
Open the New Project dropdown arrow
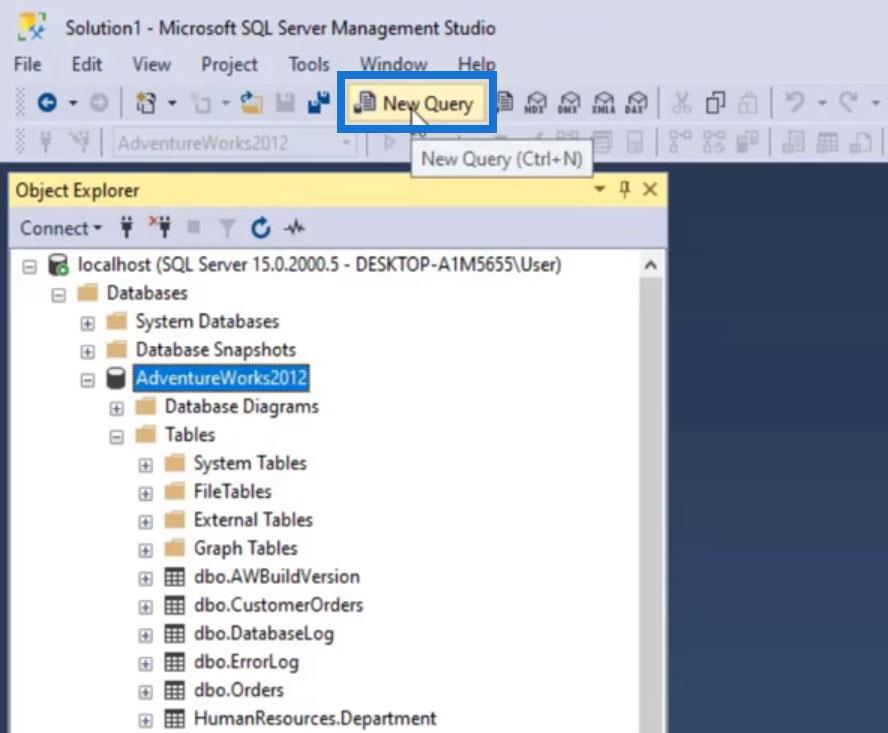(x=172, y=103)
